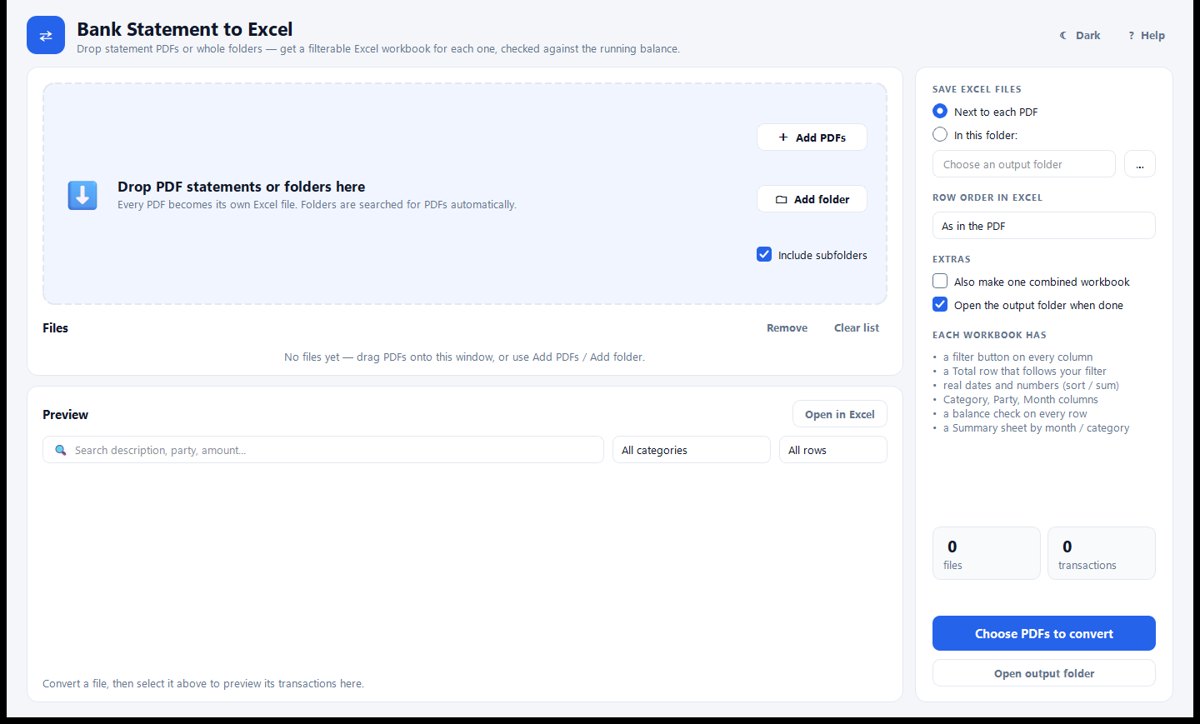Browse for output folder with ... button
The height and width of the screenshot is (724, 1200).
1140,164
